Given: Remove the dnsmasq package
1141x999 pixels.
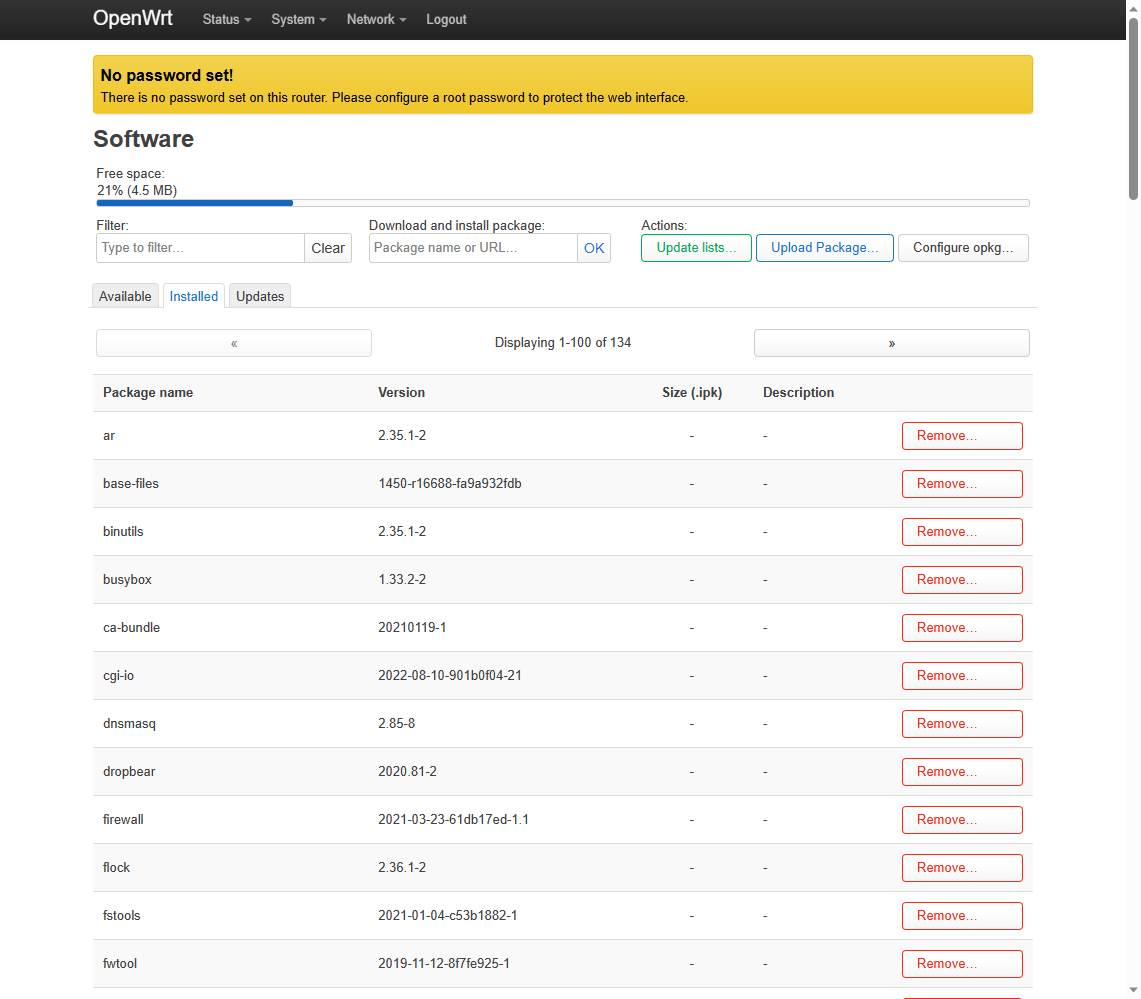Looking at the screenshot, I should [961, 723].
